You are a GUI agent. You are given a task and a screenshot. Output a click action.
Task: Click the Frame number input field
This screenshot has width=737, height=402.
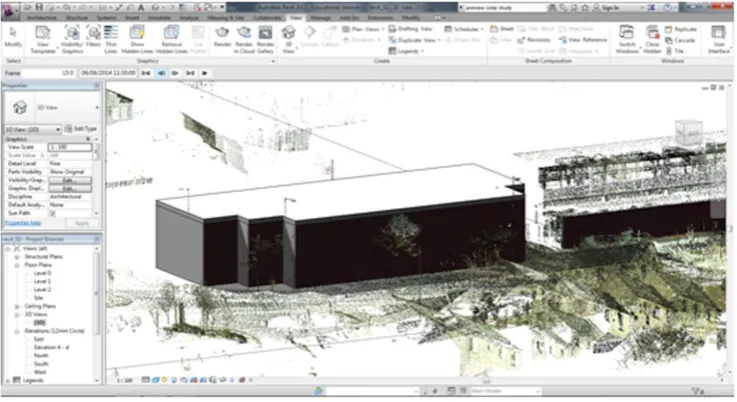(49, 73)
